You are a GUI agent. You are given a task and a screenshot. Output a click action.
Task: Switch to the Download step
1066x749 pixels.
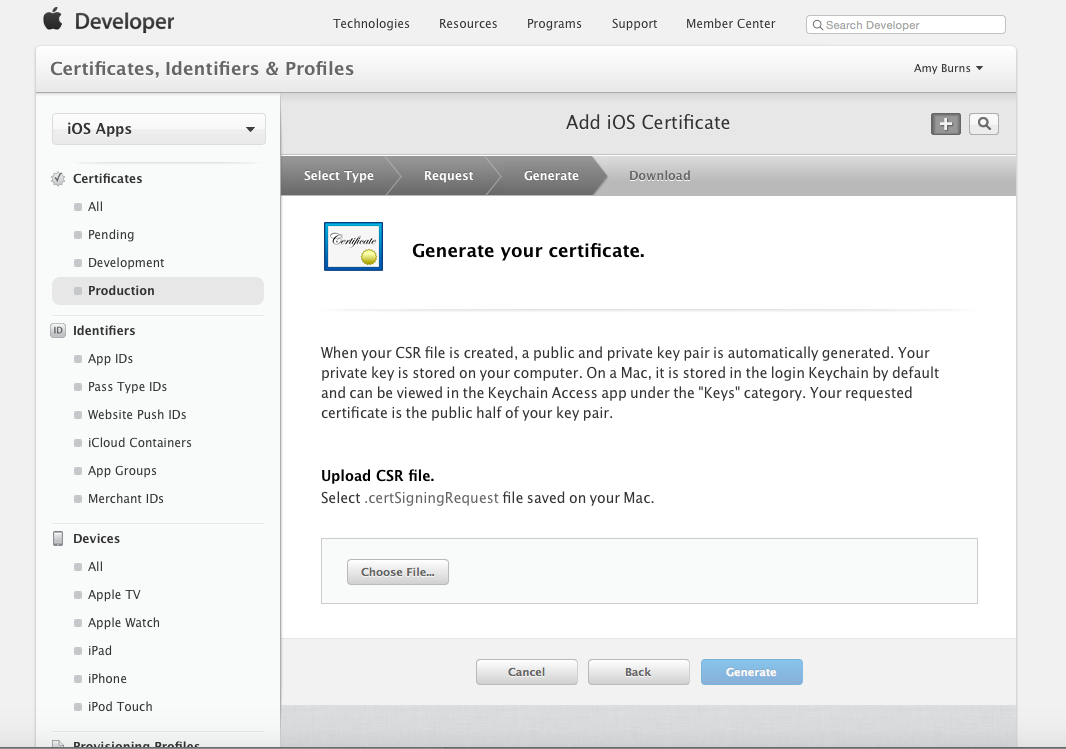click(659, 175)
